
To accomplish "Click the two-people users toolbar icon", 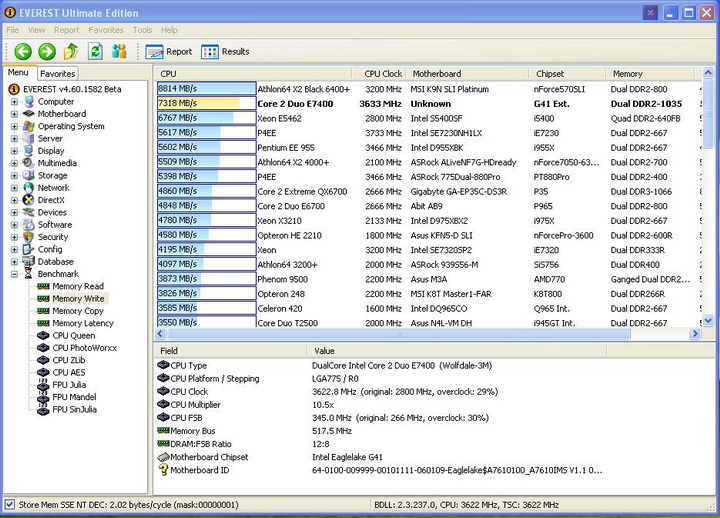I will point(119,51).
